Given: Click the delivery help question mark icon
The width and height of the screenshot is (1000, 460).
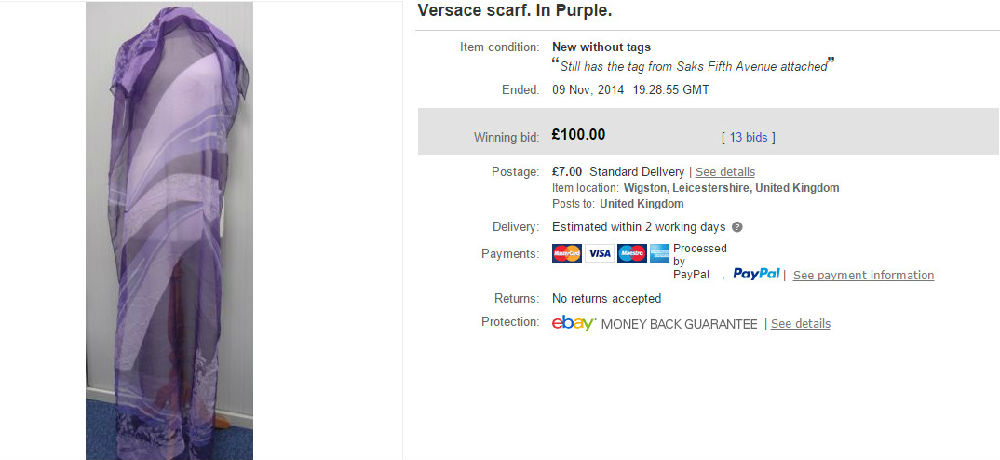Looking at the screenshot, I should tap(737, 227).
